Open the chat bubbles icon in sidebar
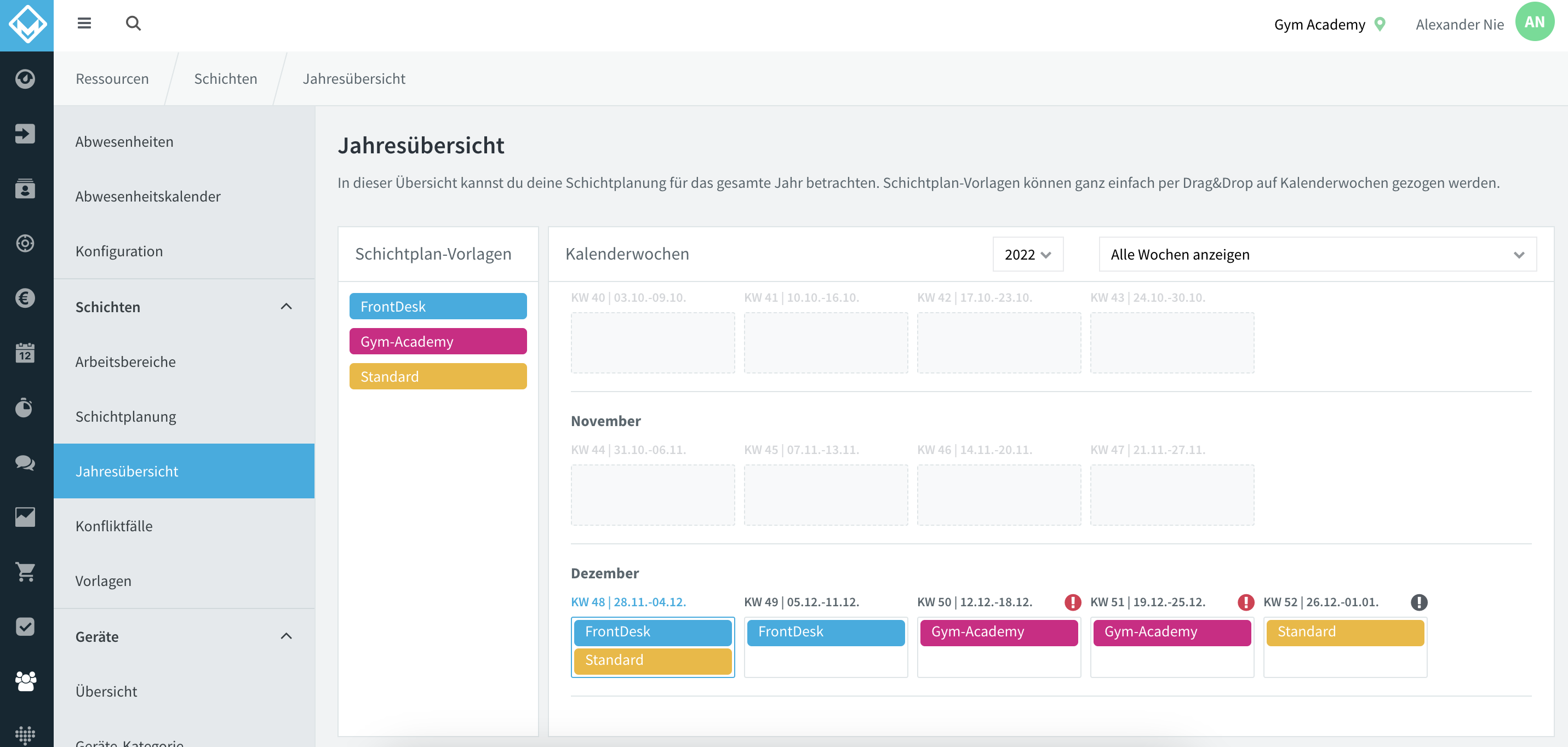This screenshot has width=1568, height=747. 25,462
